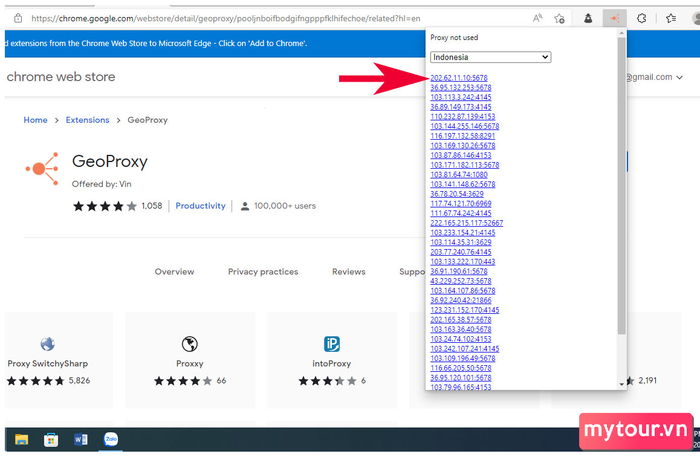
Task: Select proxy 103.109.196.49:5678
Action: tap(462, 358)
